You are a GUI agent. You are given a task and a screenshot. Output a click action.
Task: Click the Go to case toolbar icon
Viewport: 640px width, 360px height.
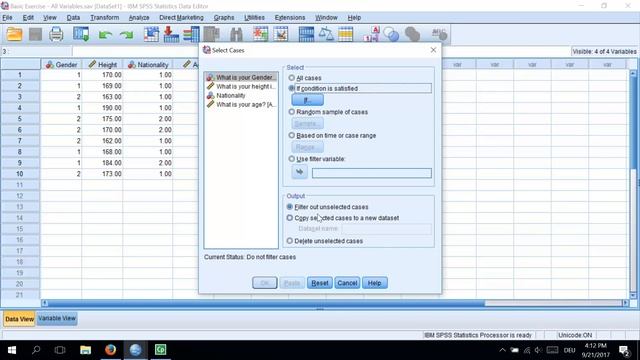(151, 34)
